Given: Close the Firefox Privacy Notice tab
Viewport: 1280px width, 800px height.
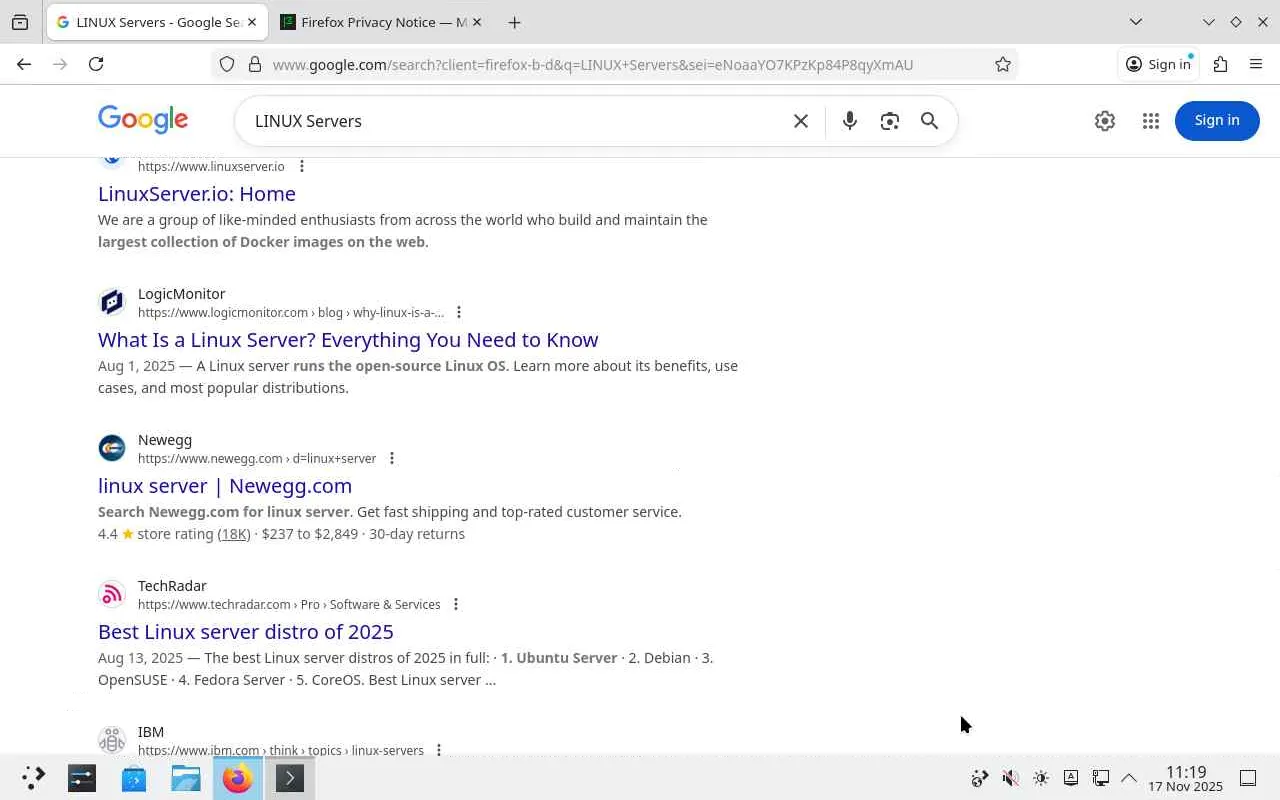Looking at the screenshot, I should [476, 22].
